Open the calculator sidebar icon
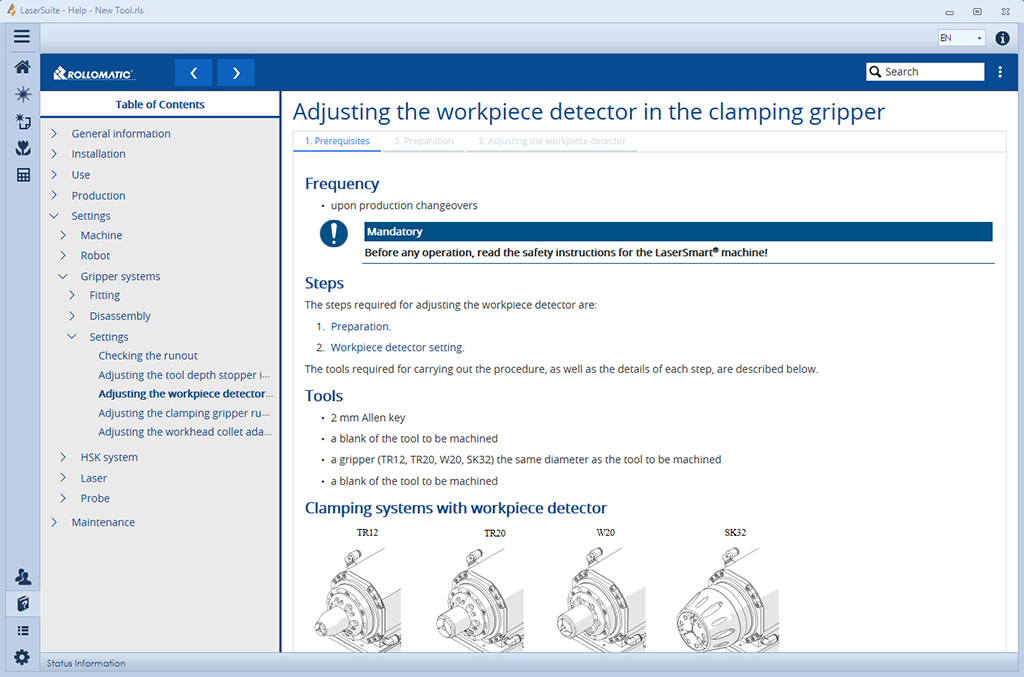Image resolution: width=1024 pixels, height=677 pixels. click(x=23, y=175)
